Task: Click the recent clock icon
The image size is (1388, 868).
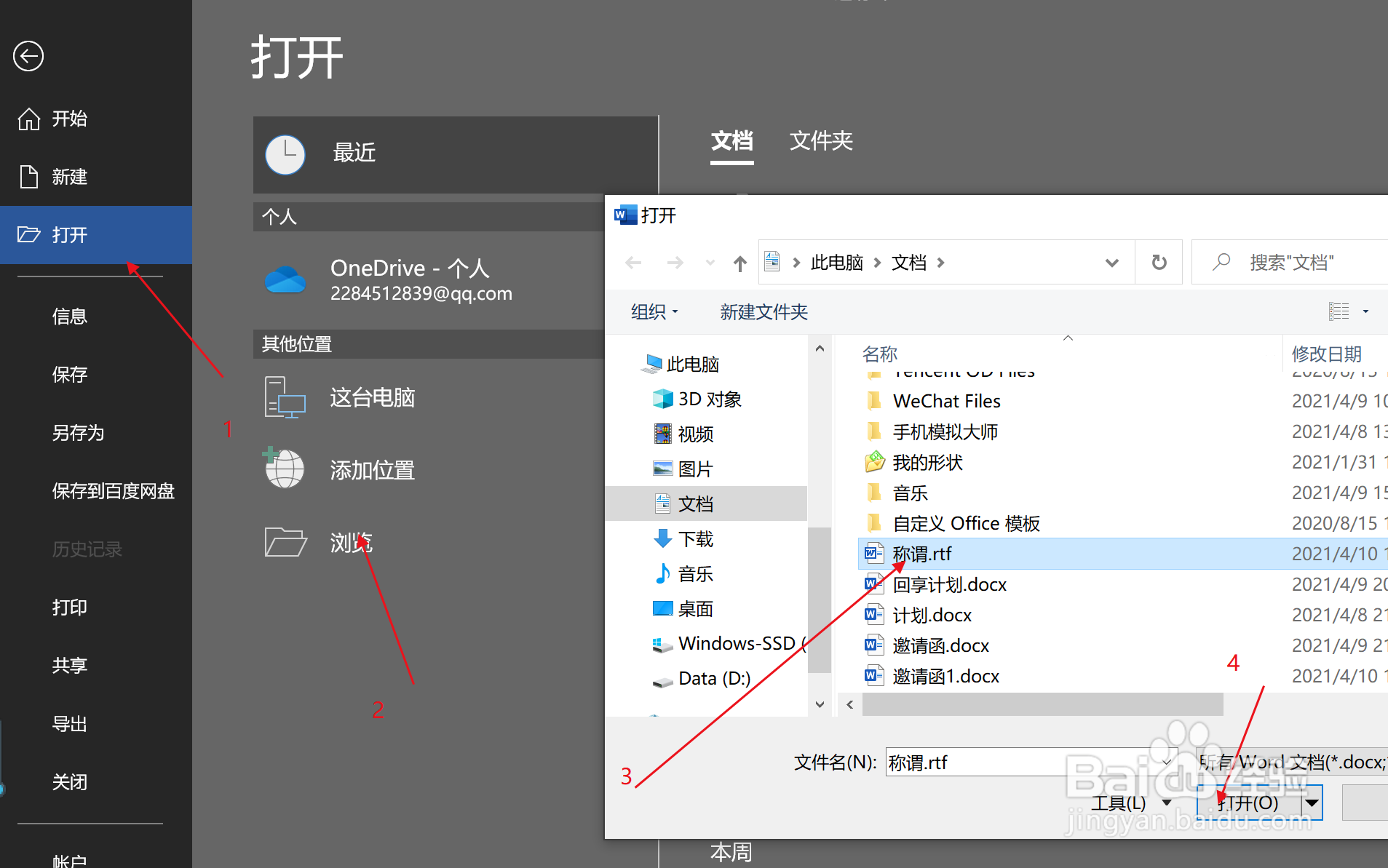Action: [x=285, y=154]
